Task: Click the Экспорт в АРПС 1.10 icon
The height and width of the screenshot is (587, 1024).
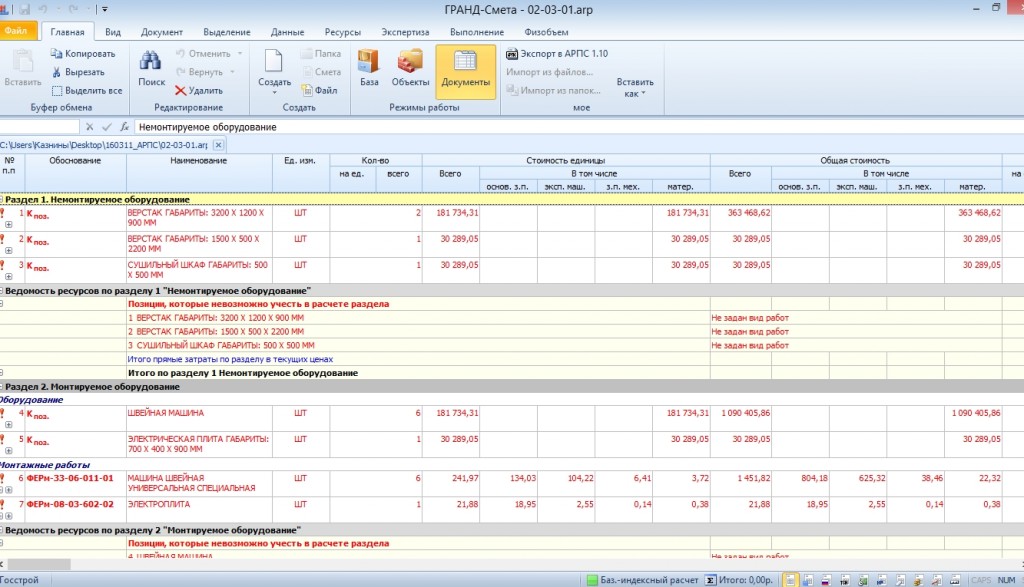Action: pos(512,54)
